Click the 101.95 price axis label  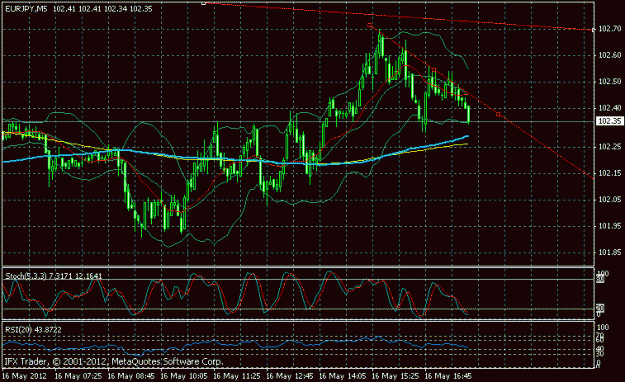[610, 226]
